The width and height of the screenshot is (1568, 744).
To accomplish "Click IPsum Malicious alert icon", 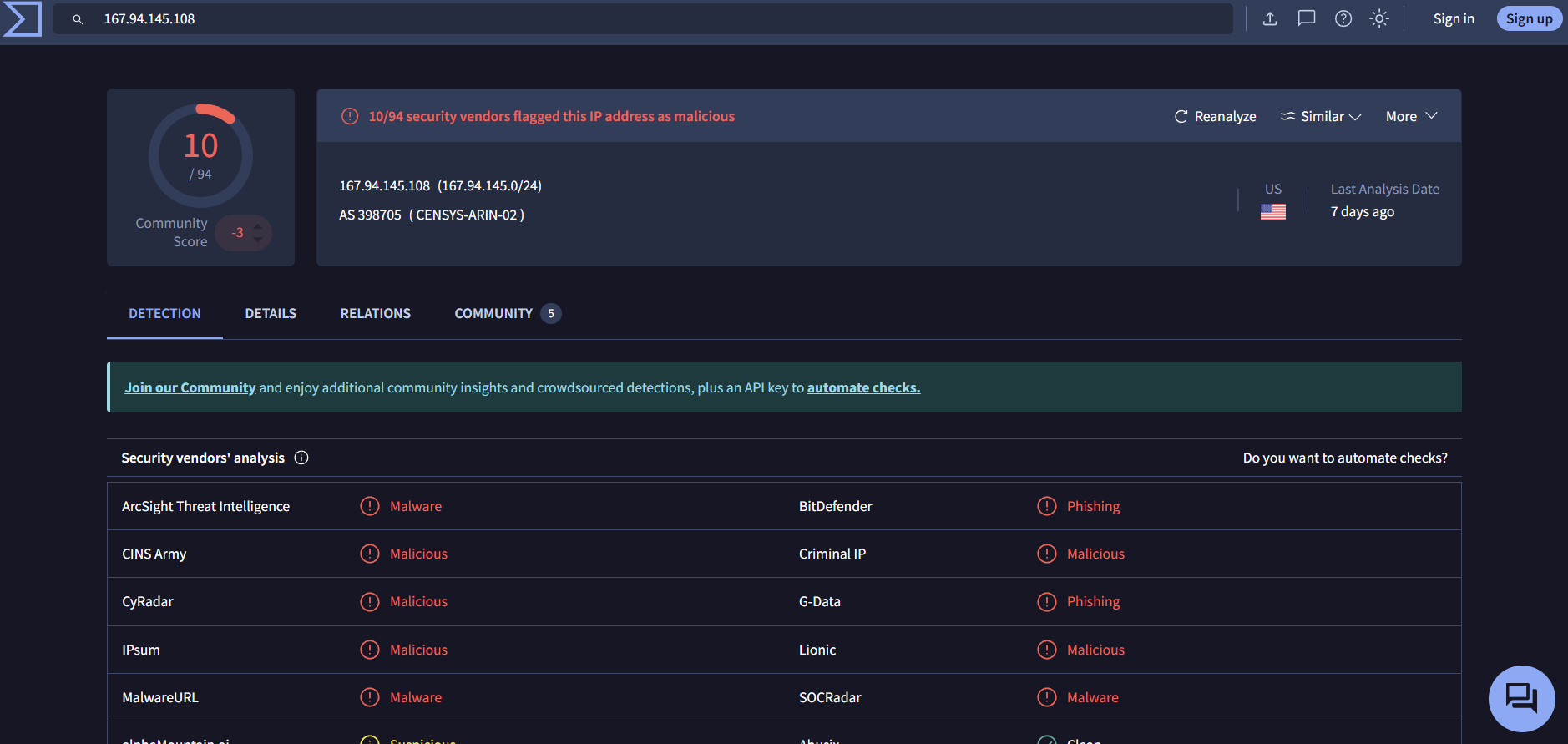I will (x=369, y=650).
